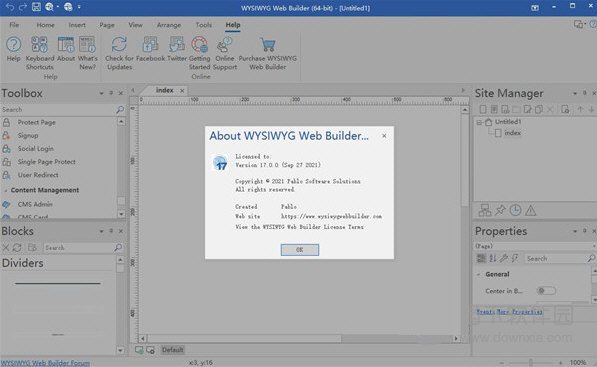
Task: Collapse the Untitled1 node in Site Manager
Action: point(480,122)
